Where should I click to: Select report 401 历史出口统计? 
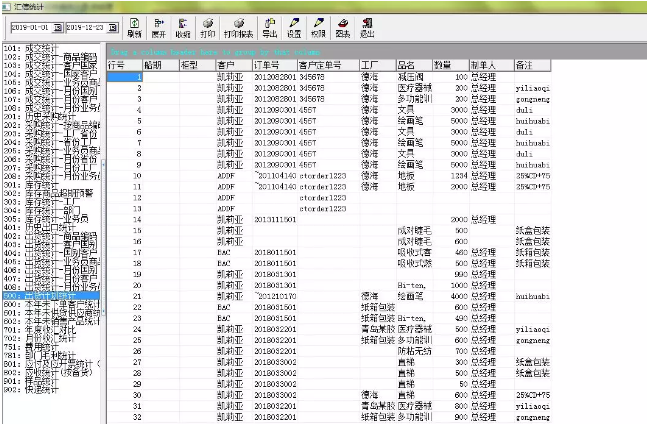pos(39,227)
